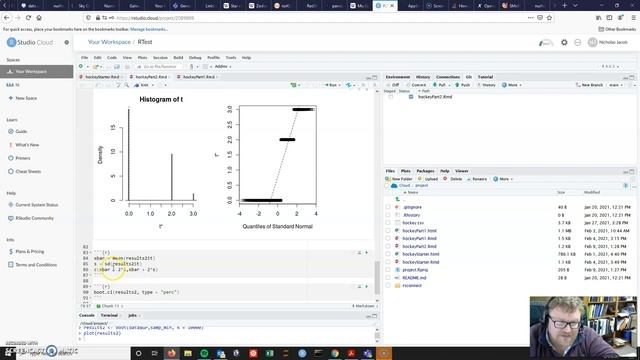Click the New File icon in RStudio toolbar

tap(81, 67)
